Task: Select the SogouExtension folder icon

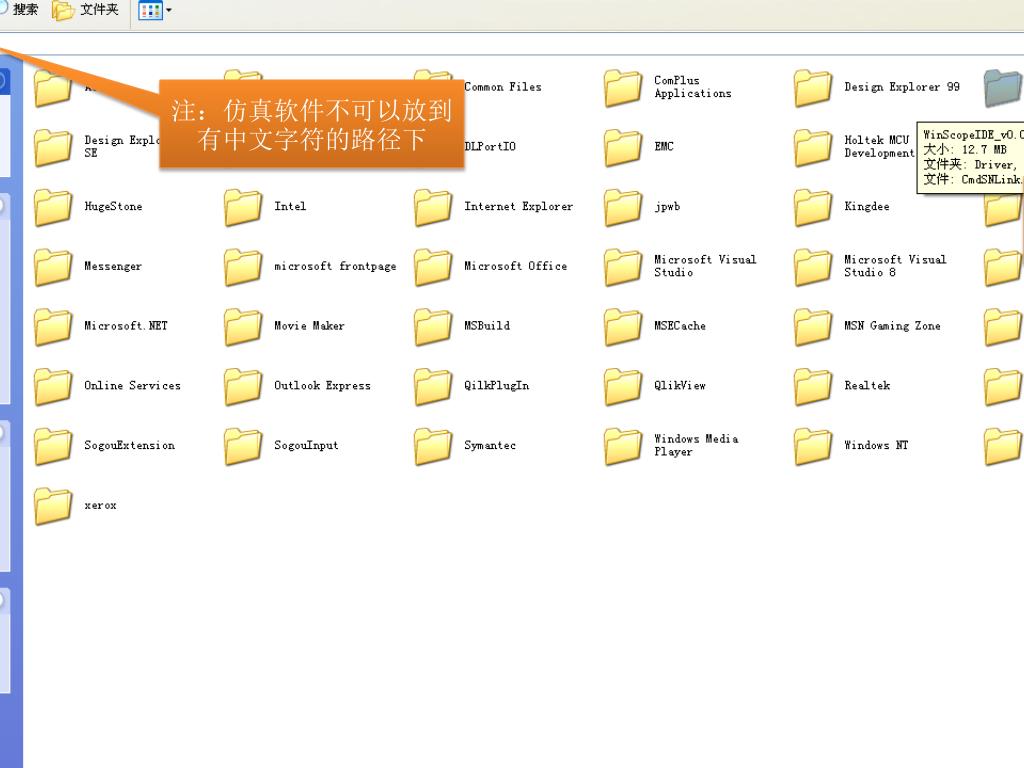Action: point(53,446)
